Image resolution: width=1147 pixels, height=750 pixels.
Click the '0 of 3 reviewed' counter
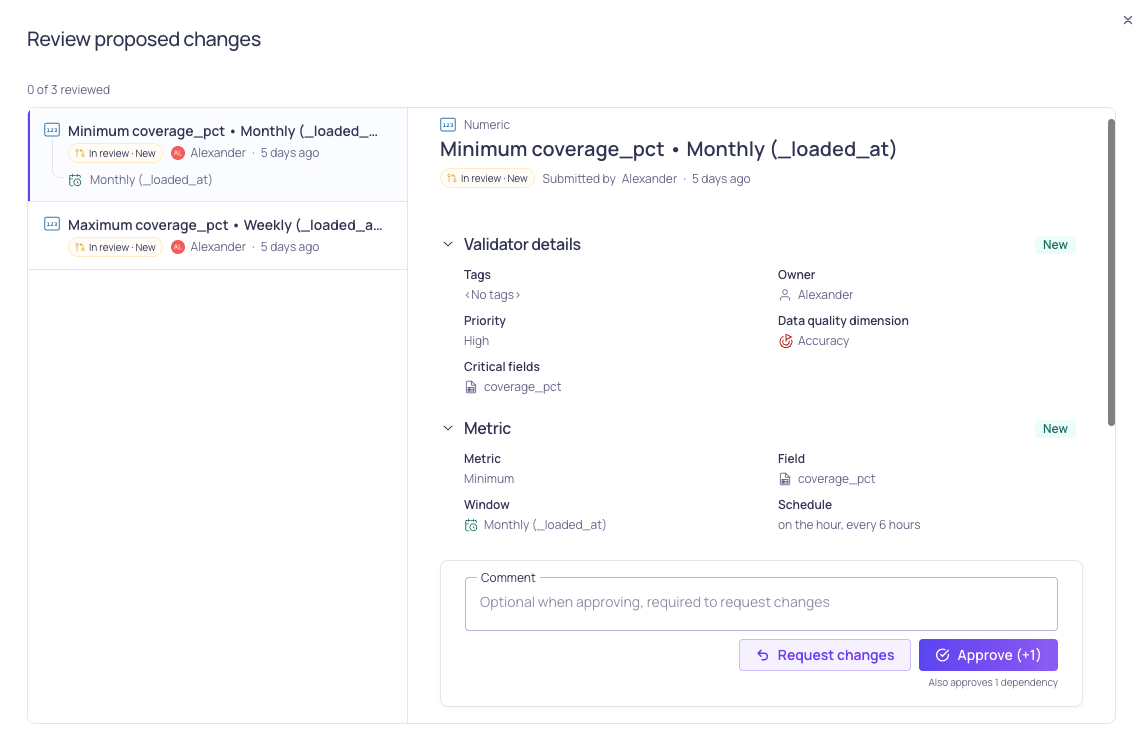pos(69,90)
